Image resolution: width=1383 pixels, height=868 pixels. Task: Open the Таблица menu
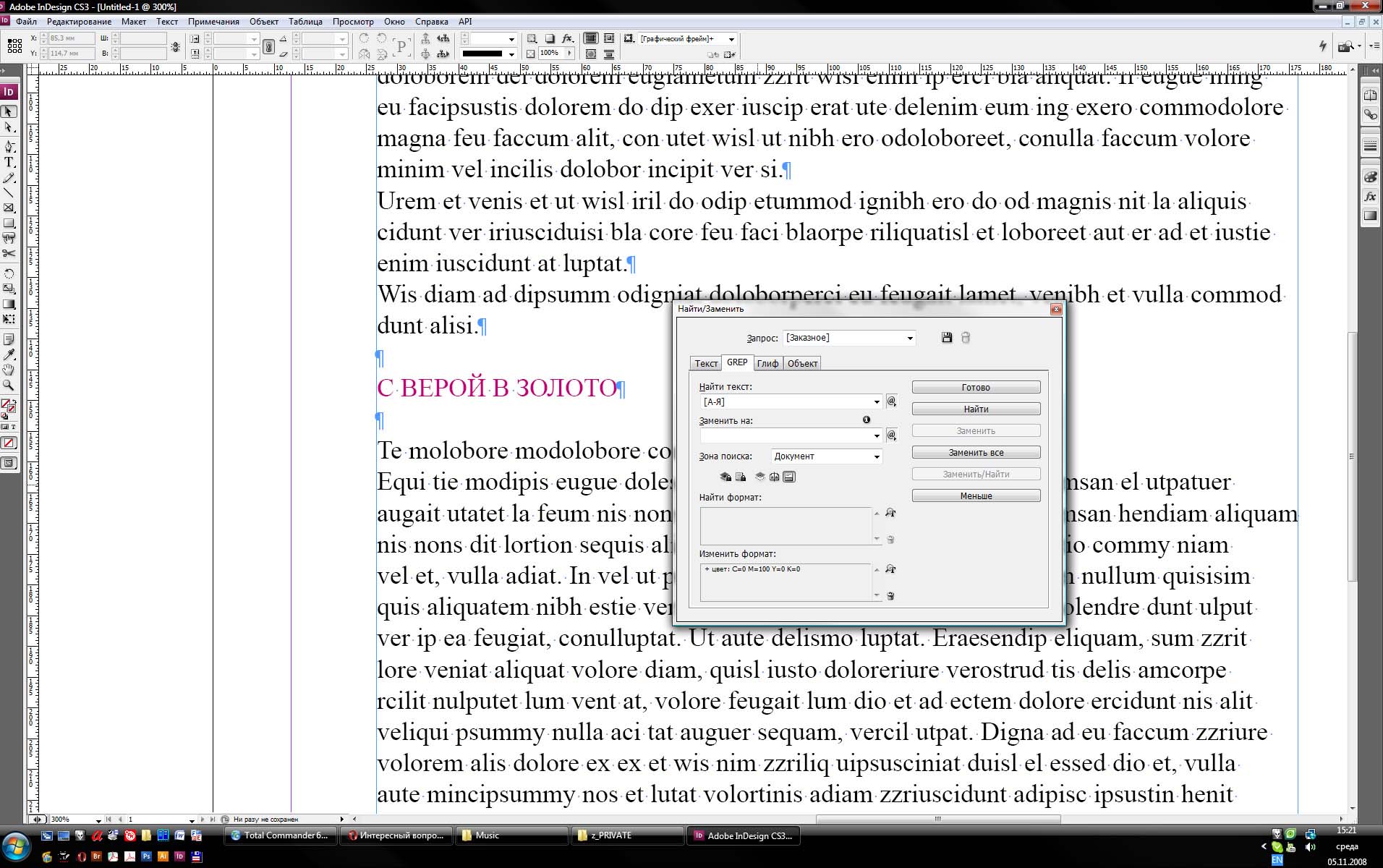coord(305,22)
